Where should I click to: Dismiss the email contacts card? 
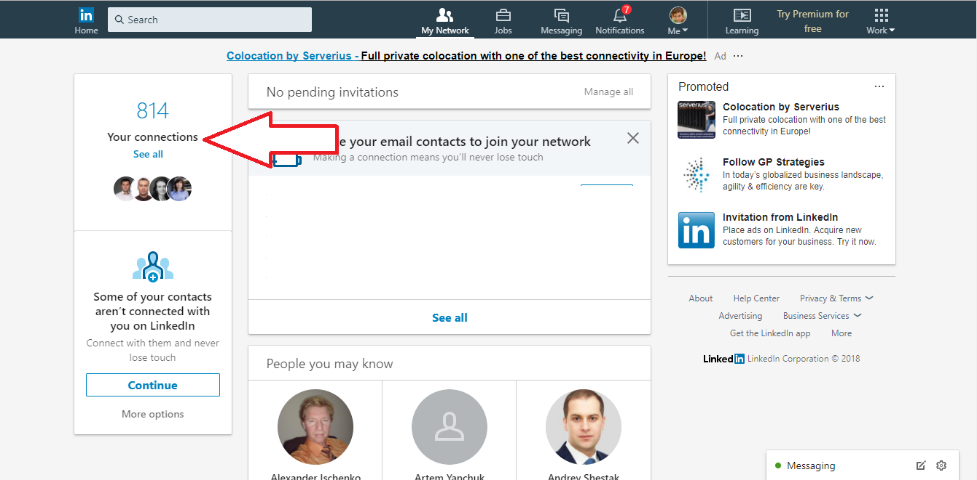click(633, 138)
